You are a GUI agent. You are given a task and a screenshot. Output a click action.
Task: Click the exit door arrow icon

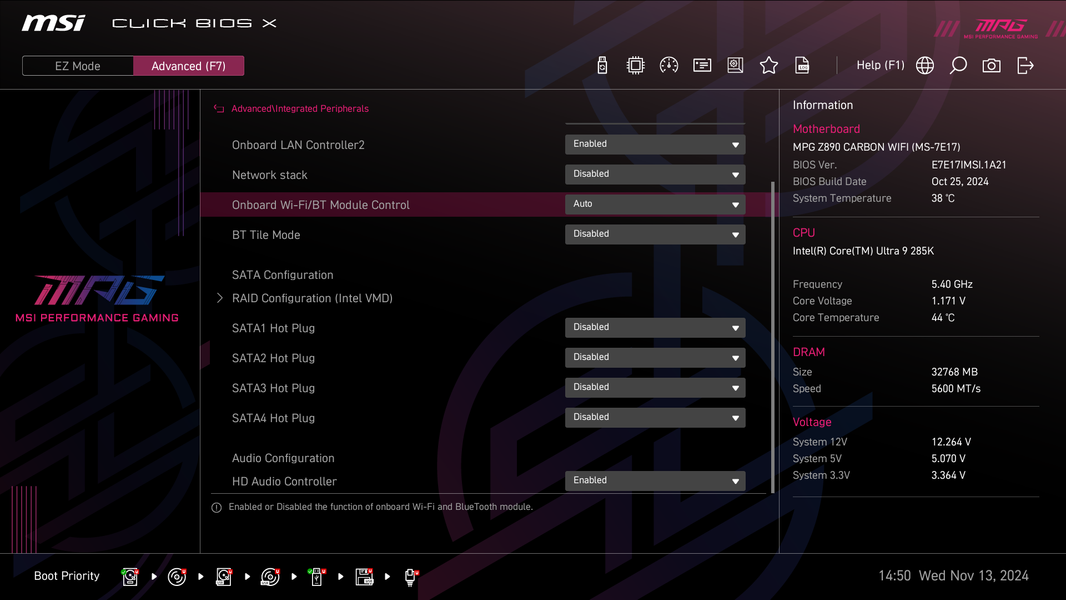tap(1025, 65)
